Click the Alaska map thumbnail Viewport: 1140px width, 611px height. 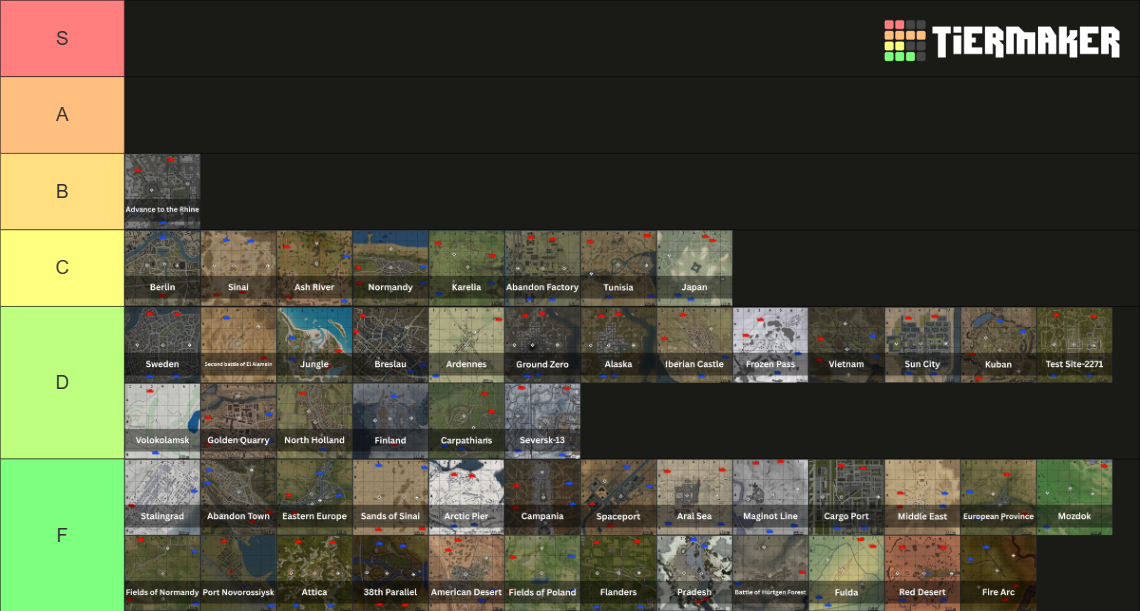pos(618,345)
